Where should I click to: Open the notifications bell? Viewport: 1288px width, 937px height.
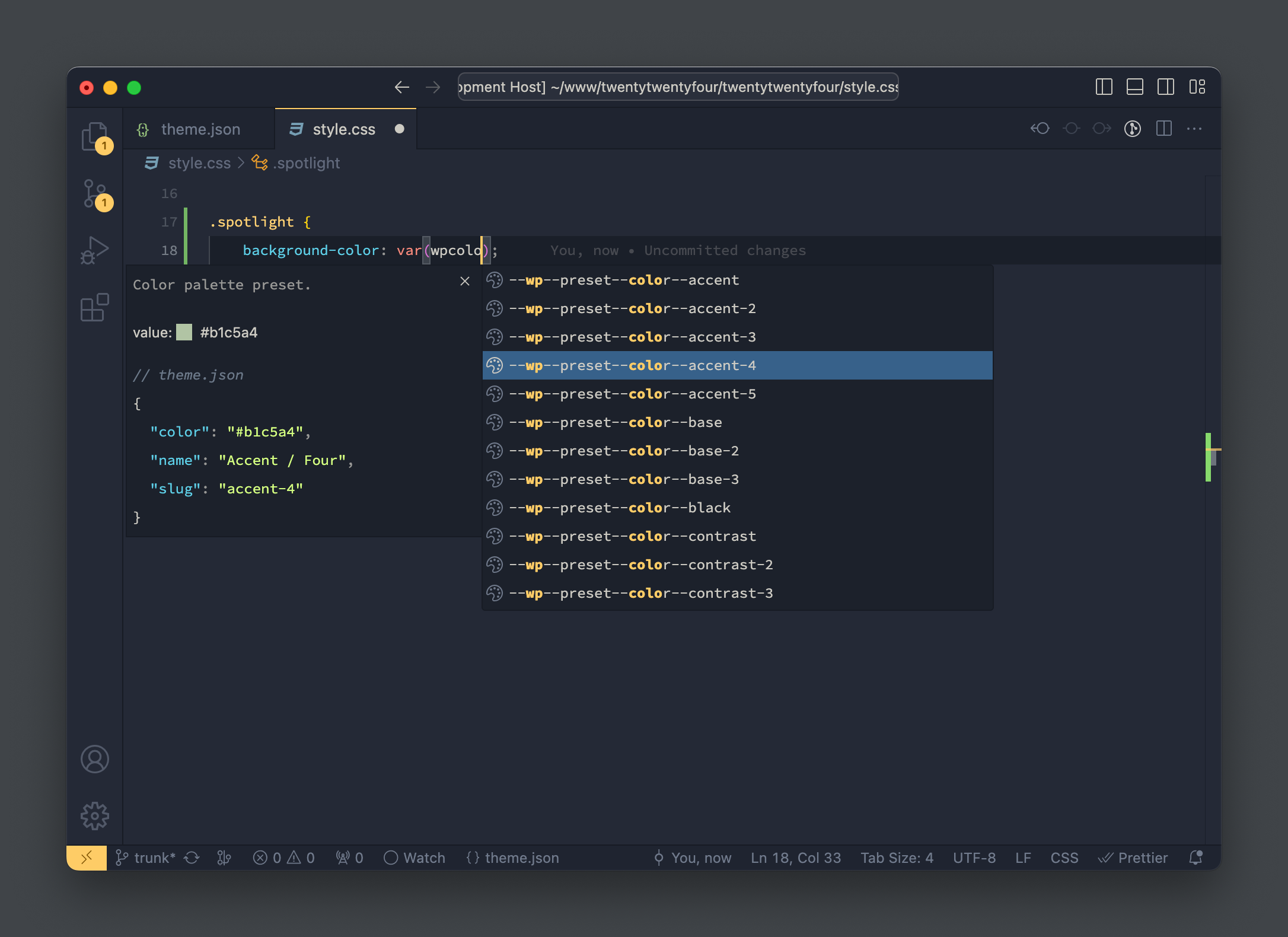[1195, 858]
